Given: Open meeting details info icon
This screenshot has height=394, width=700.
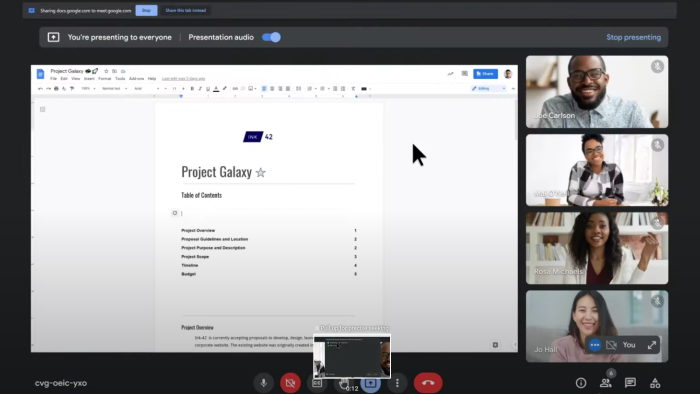Looking at the screenshot, I should coord(581,382).
